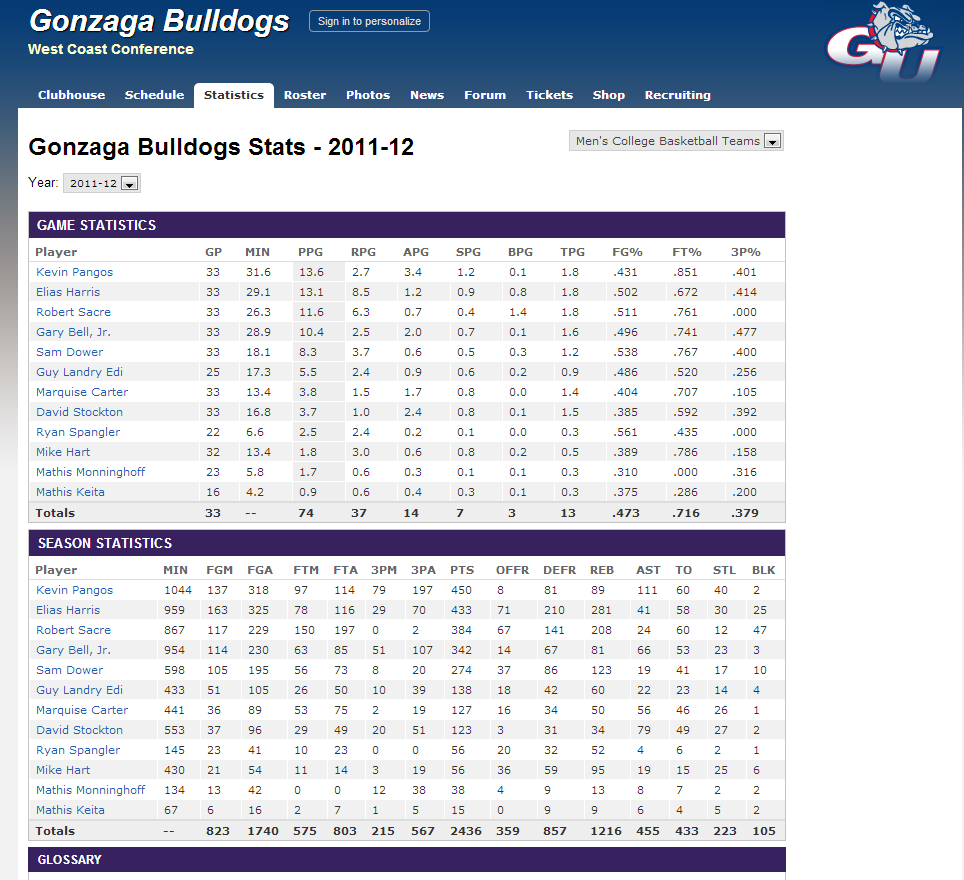This screenshot has width=964, height=880.
Task: Open Mathis Monninghoff in Season Statistics
Action: [x=90, y=790]
